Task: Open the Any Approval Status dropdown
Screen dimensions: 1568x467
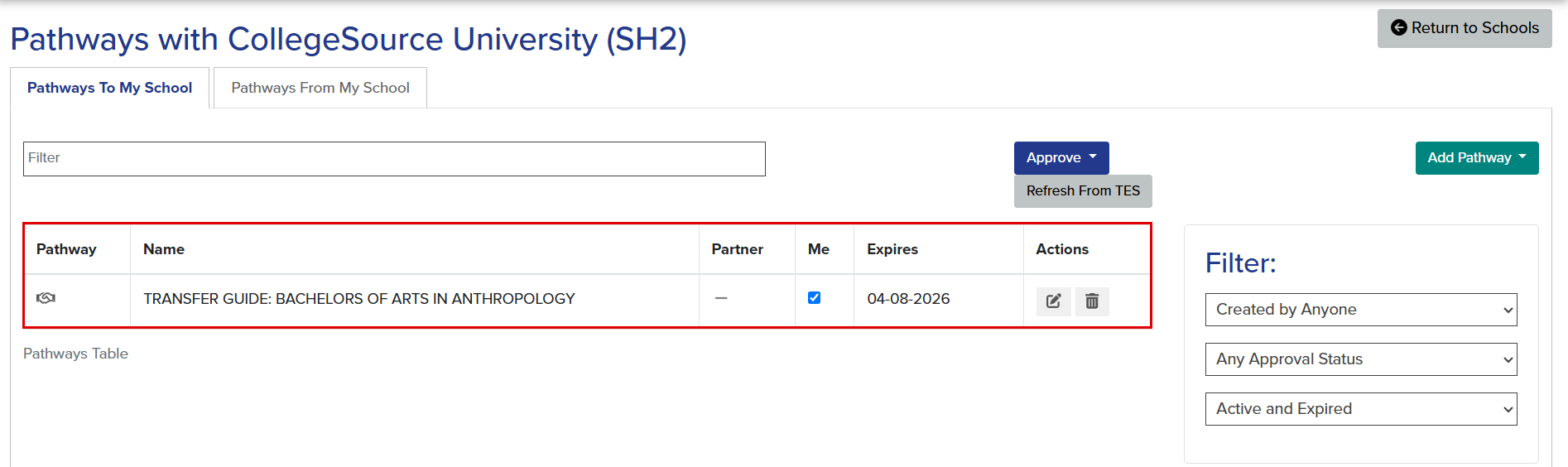Action: [x=1361, y=359]
